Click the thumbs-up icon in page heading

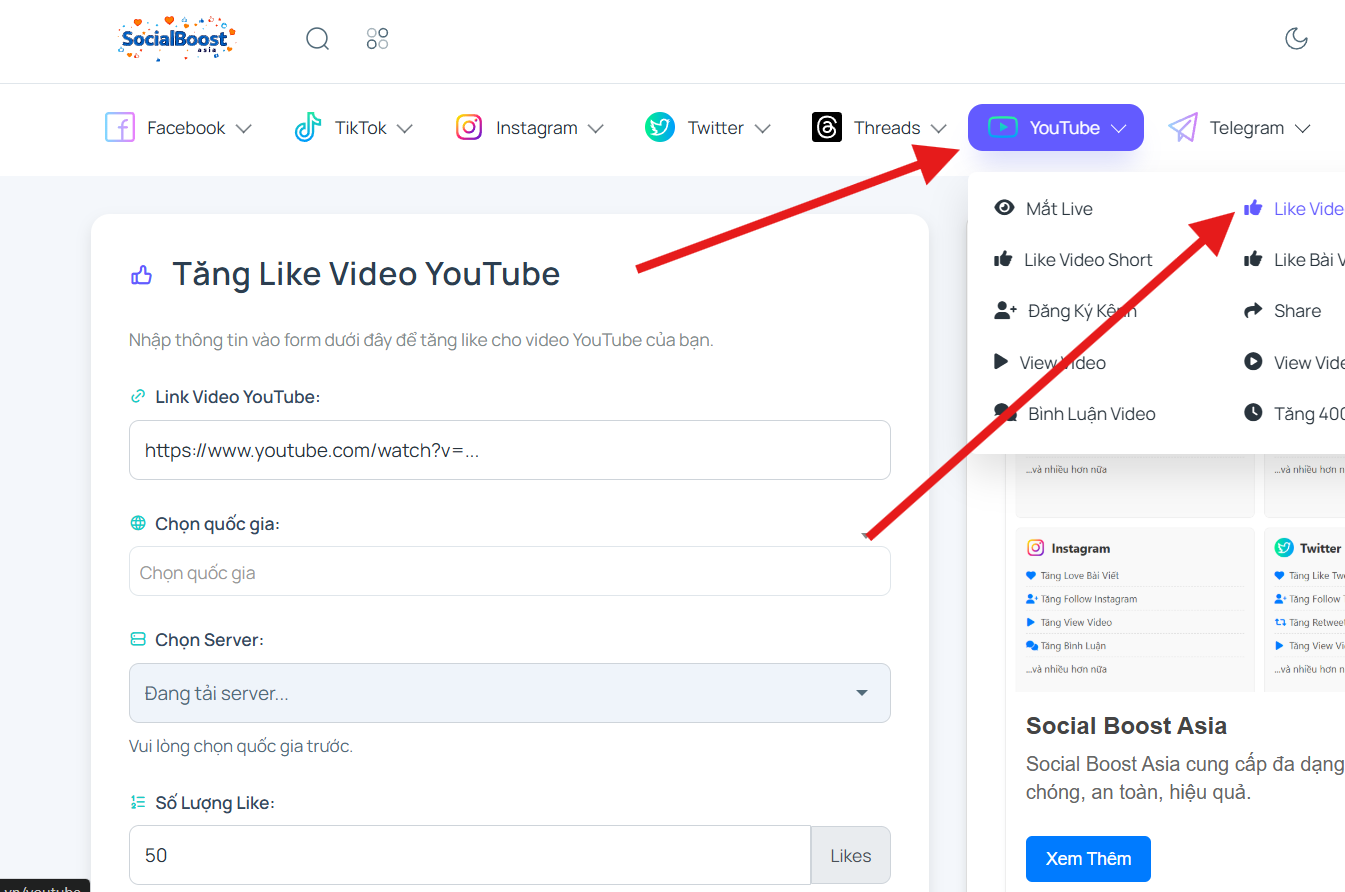[x=142, y=274]
